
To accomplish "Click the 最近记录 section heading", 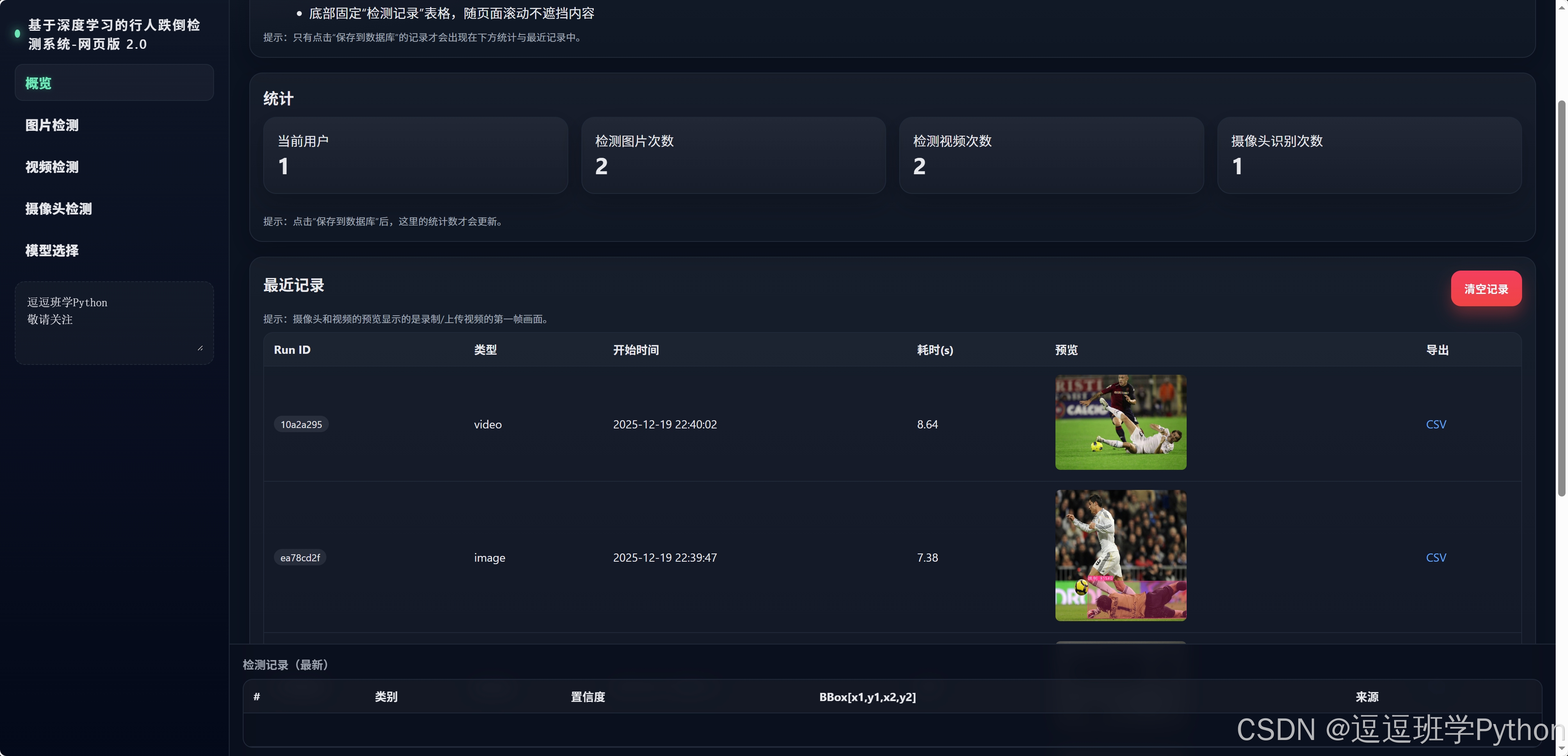I will [294, 285].
